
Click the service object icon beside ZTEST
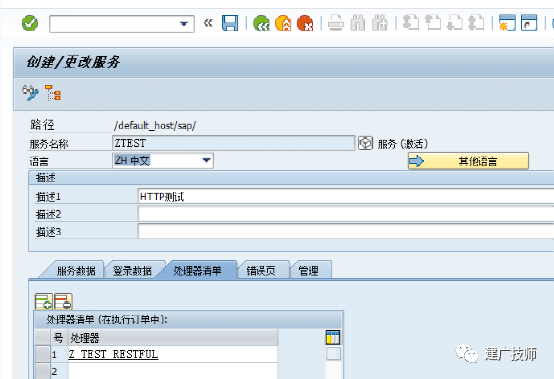(365, 143)
